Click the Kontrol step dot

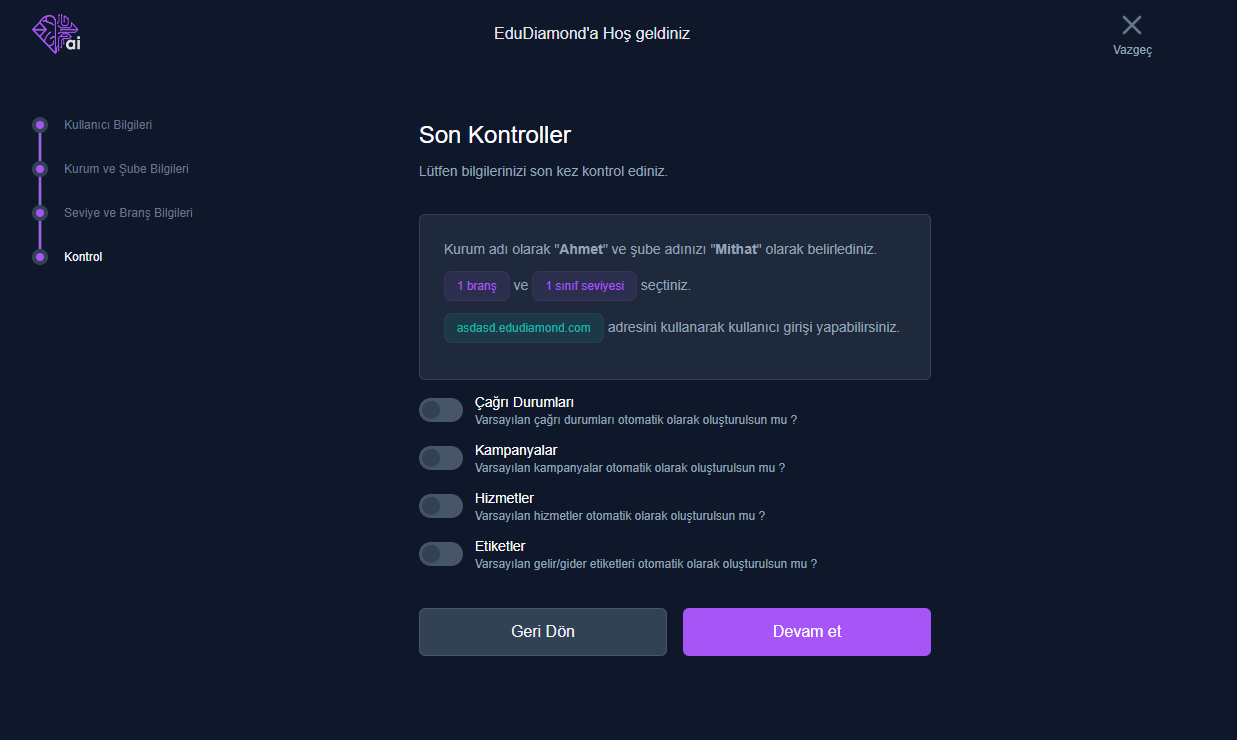tap(40, 257)
